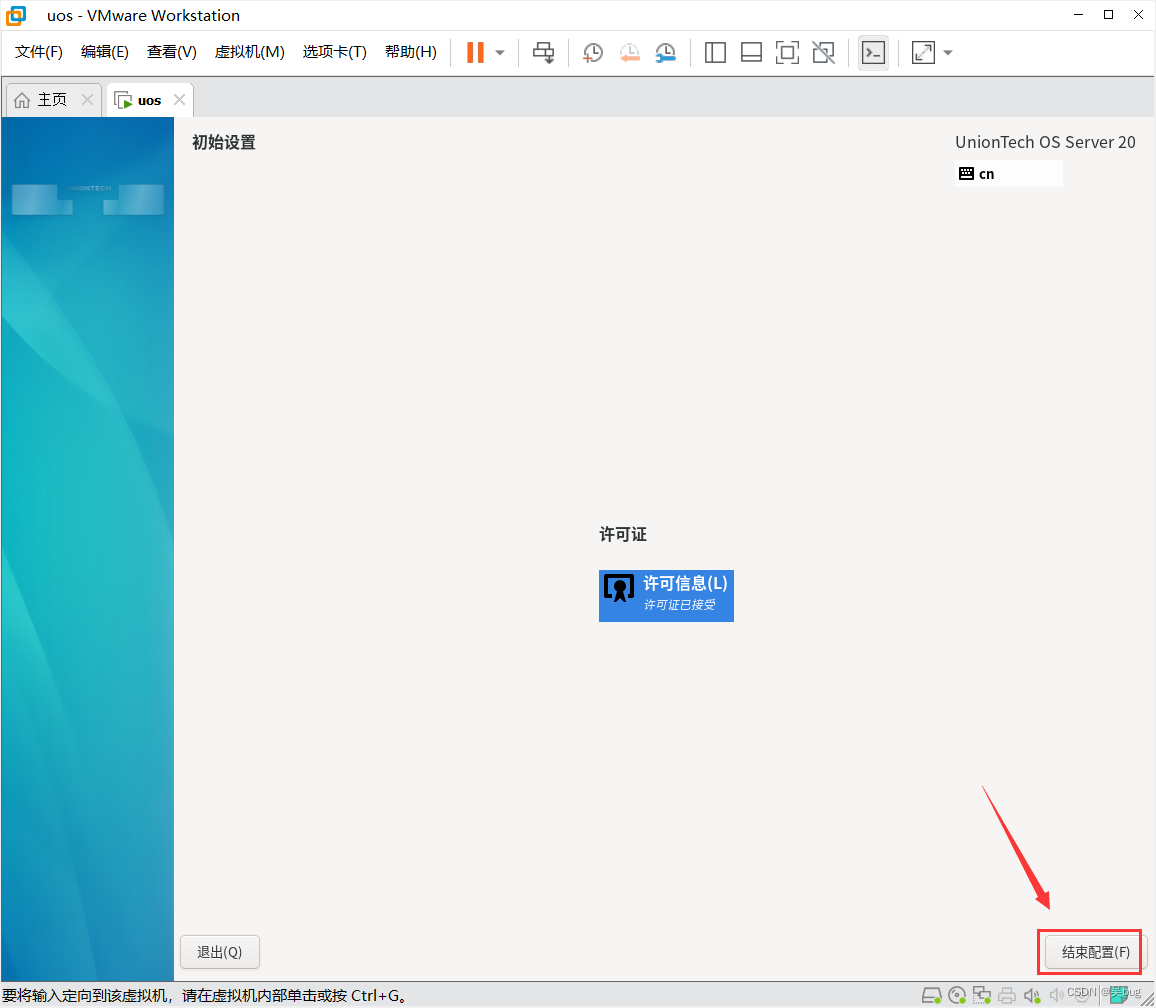Toggle the library sidebar panel
The height and width of the screenshot is (1008, 1156).
coord(715,52)
